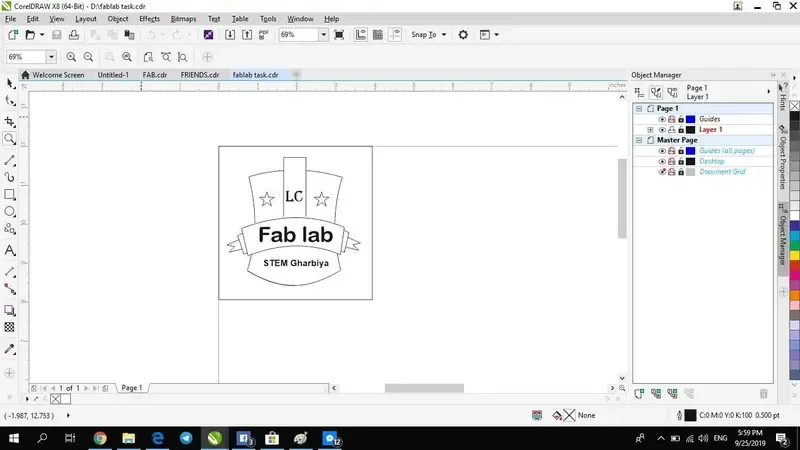Select the Artistic Media tool
This screenshot has width=800, height=450.
coord(10,177)
